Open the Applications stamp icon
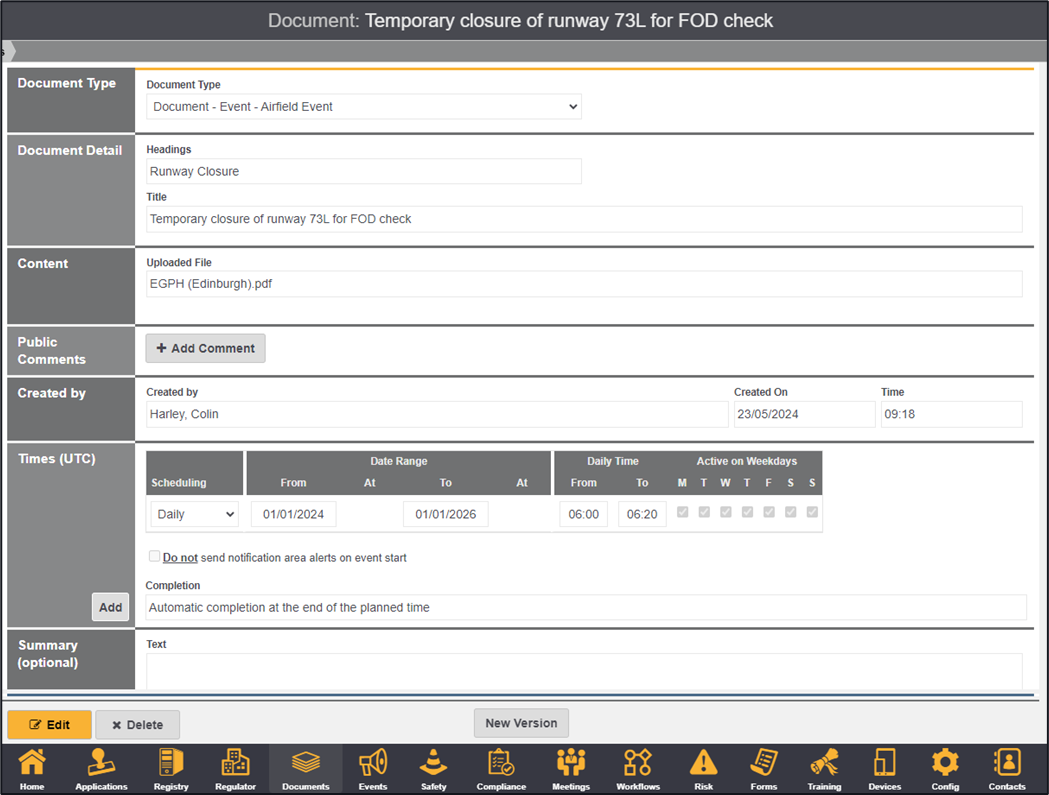 click(101, 768)
